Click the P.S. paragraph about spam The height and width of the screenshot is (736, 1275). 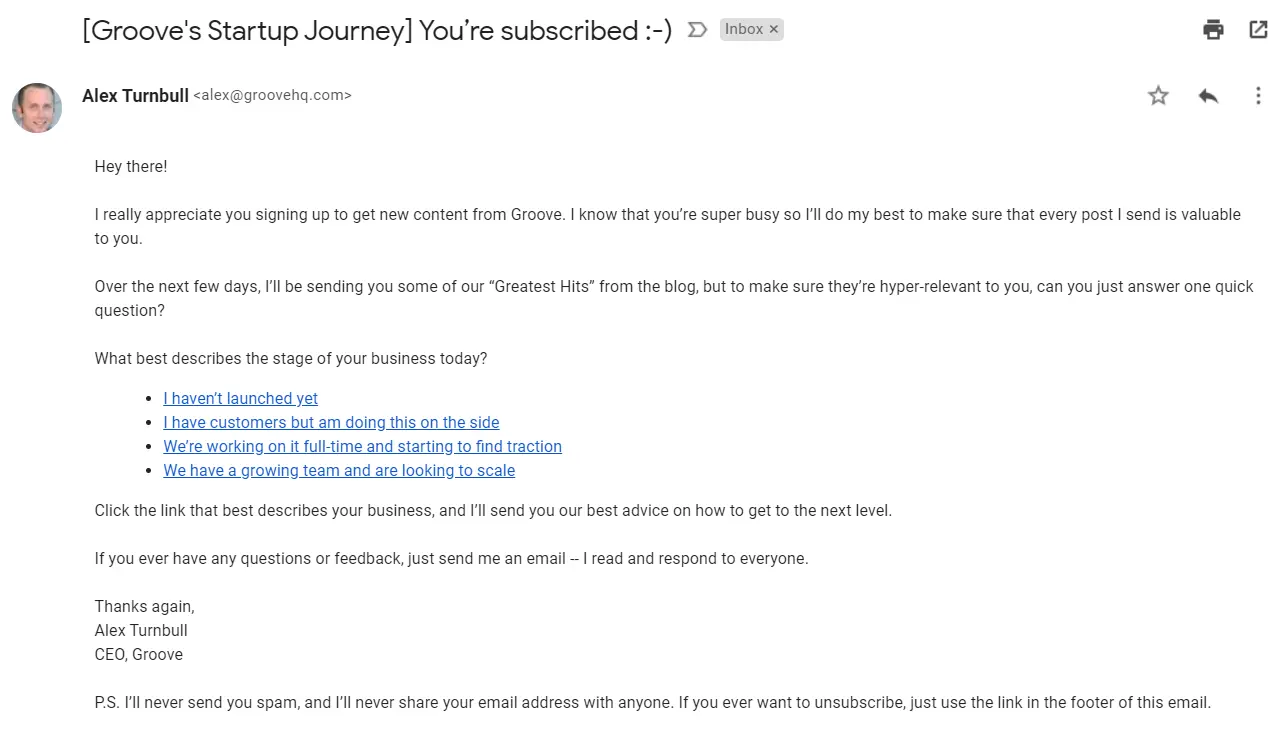tap(652, 702)
